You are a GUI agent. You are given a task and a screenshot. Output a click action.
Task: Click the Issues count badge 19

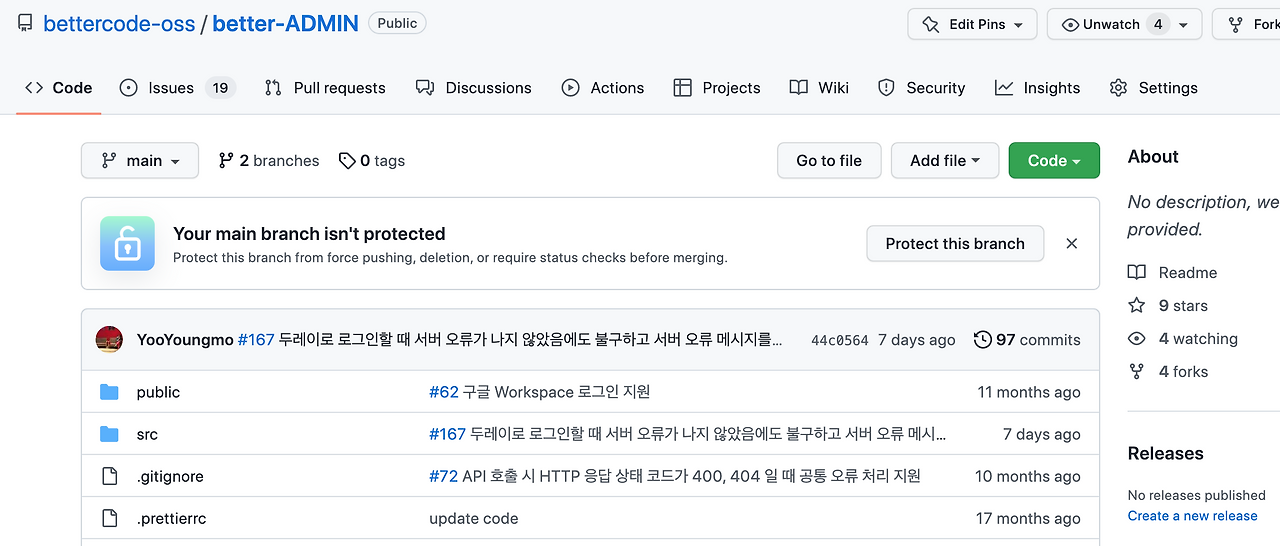pos(220,88)
